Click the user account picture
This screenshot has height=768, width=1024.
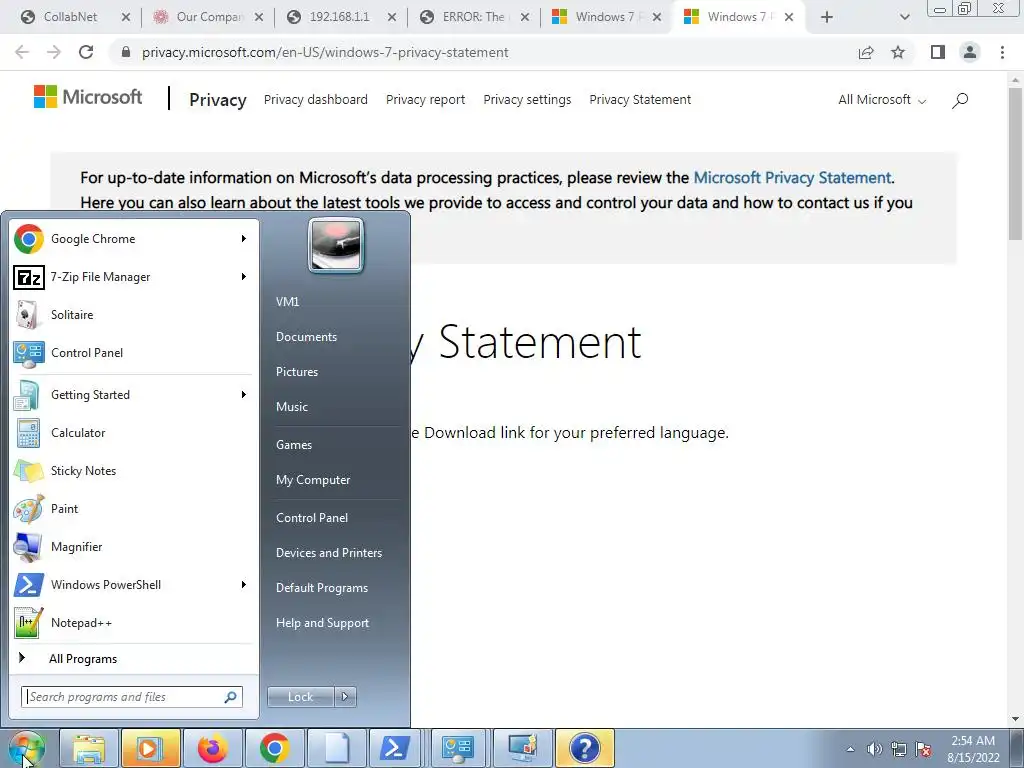tap(336, 246)
